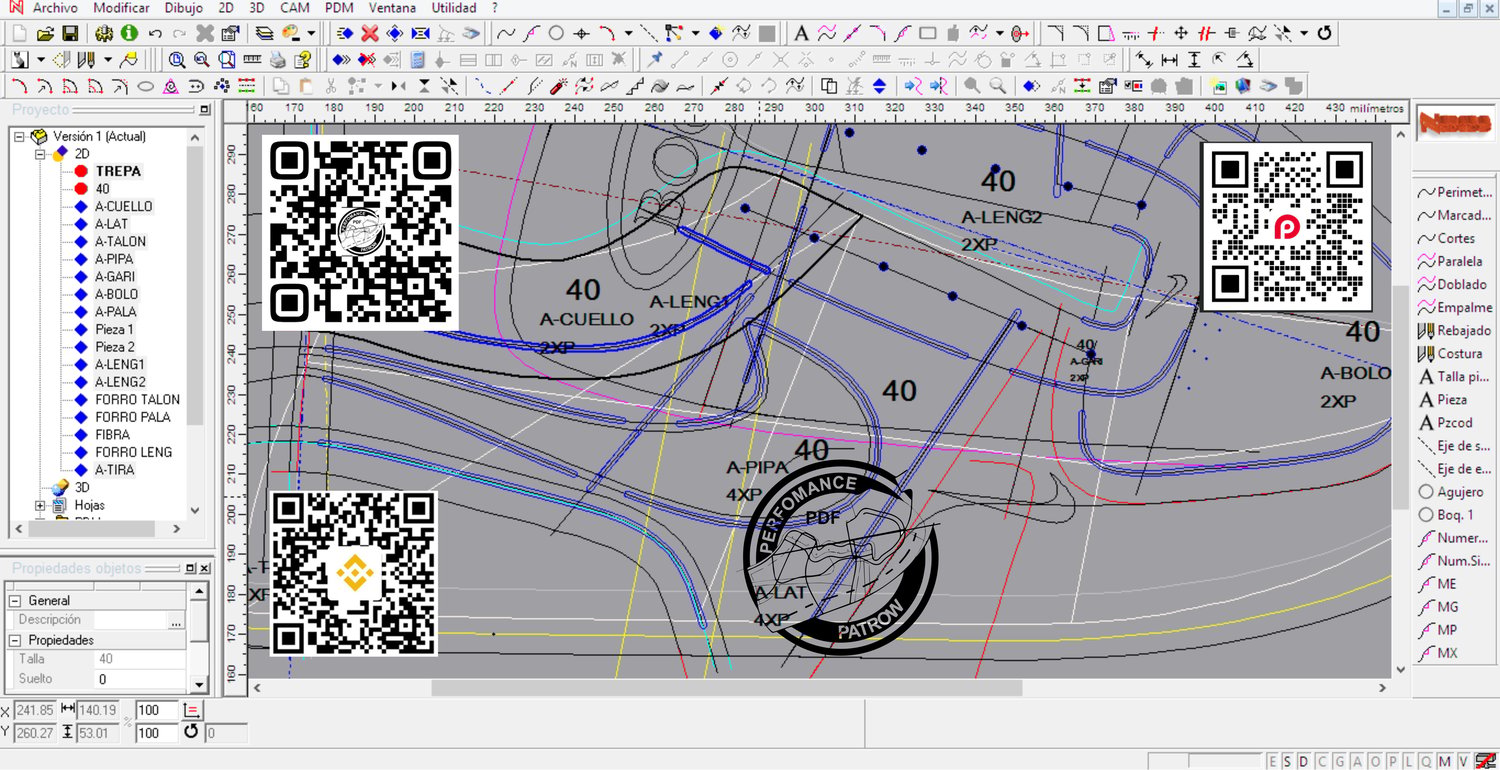
Task: Open the Archivo menu
Action: click(x=55, y=8)
